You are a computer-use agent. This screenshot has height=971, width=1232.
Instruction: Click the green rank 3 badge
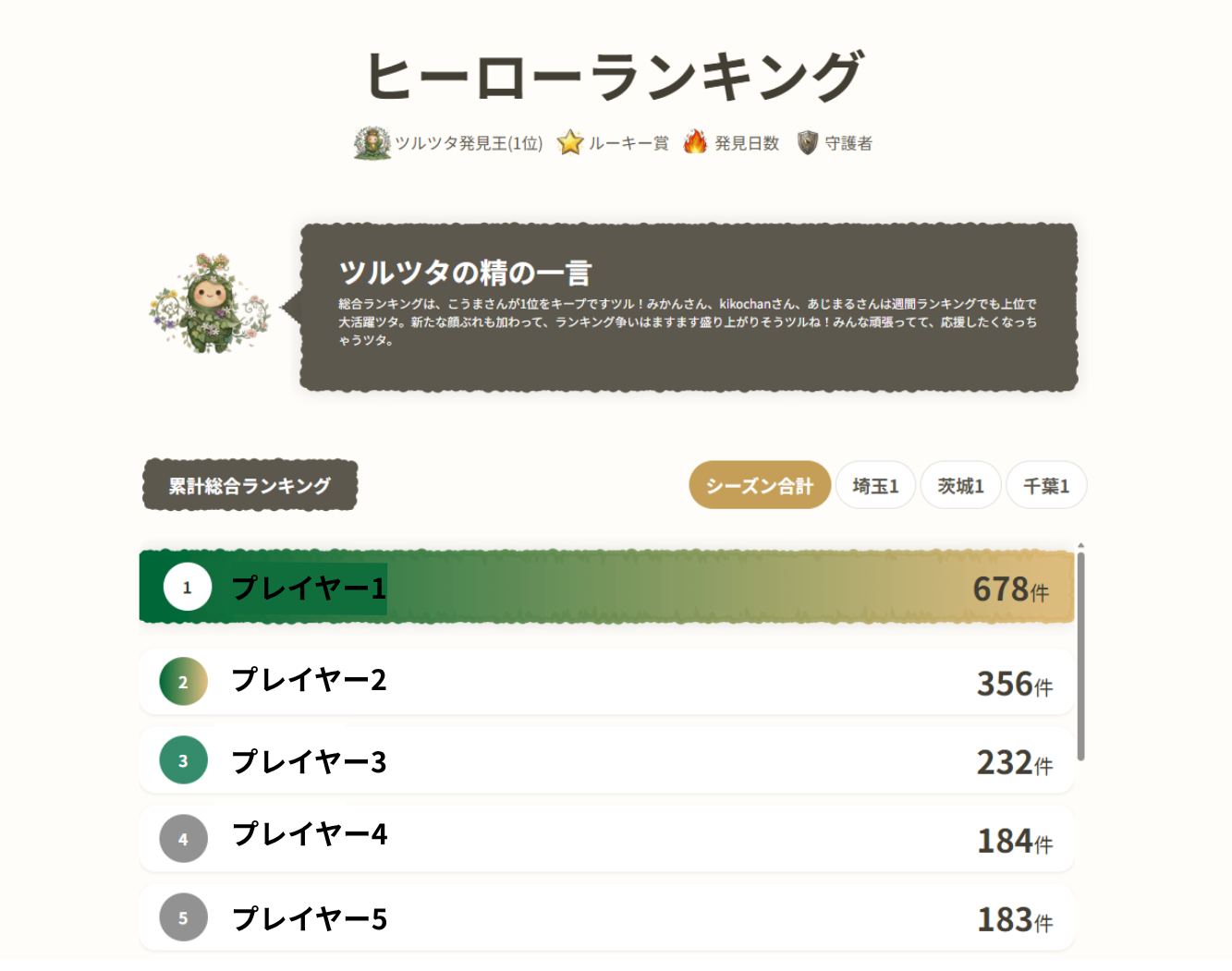(183, 760)
